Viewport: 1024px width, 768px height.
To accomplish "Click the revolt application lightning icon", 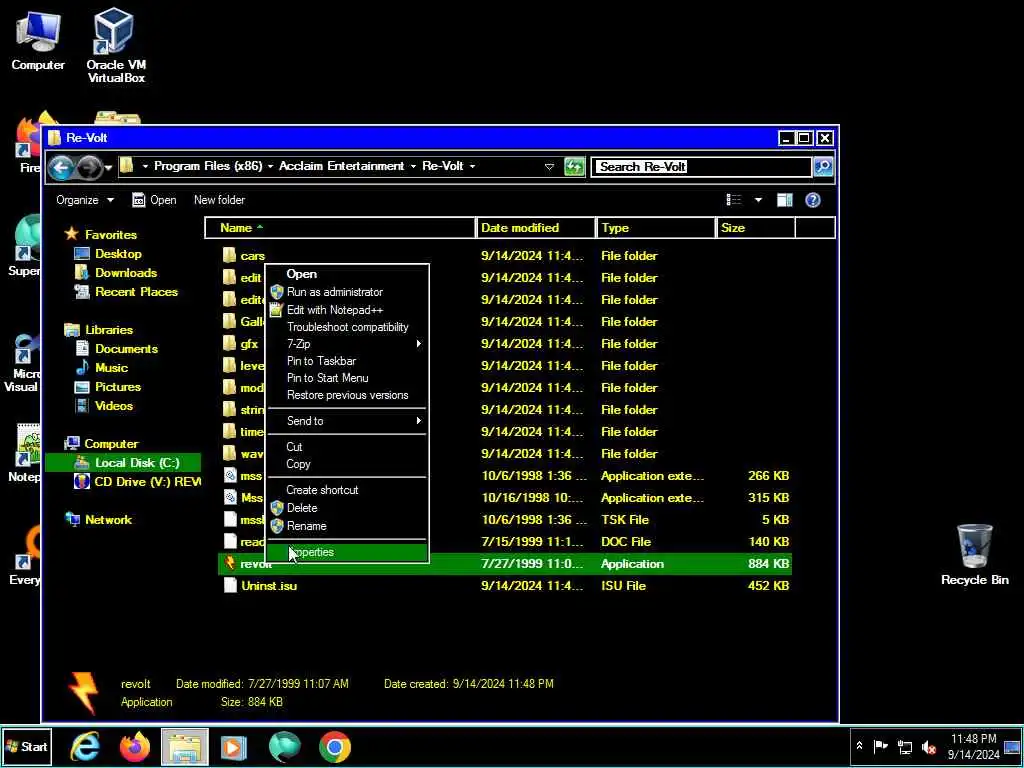I will click(x=229, y=563).
